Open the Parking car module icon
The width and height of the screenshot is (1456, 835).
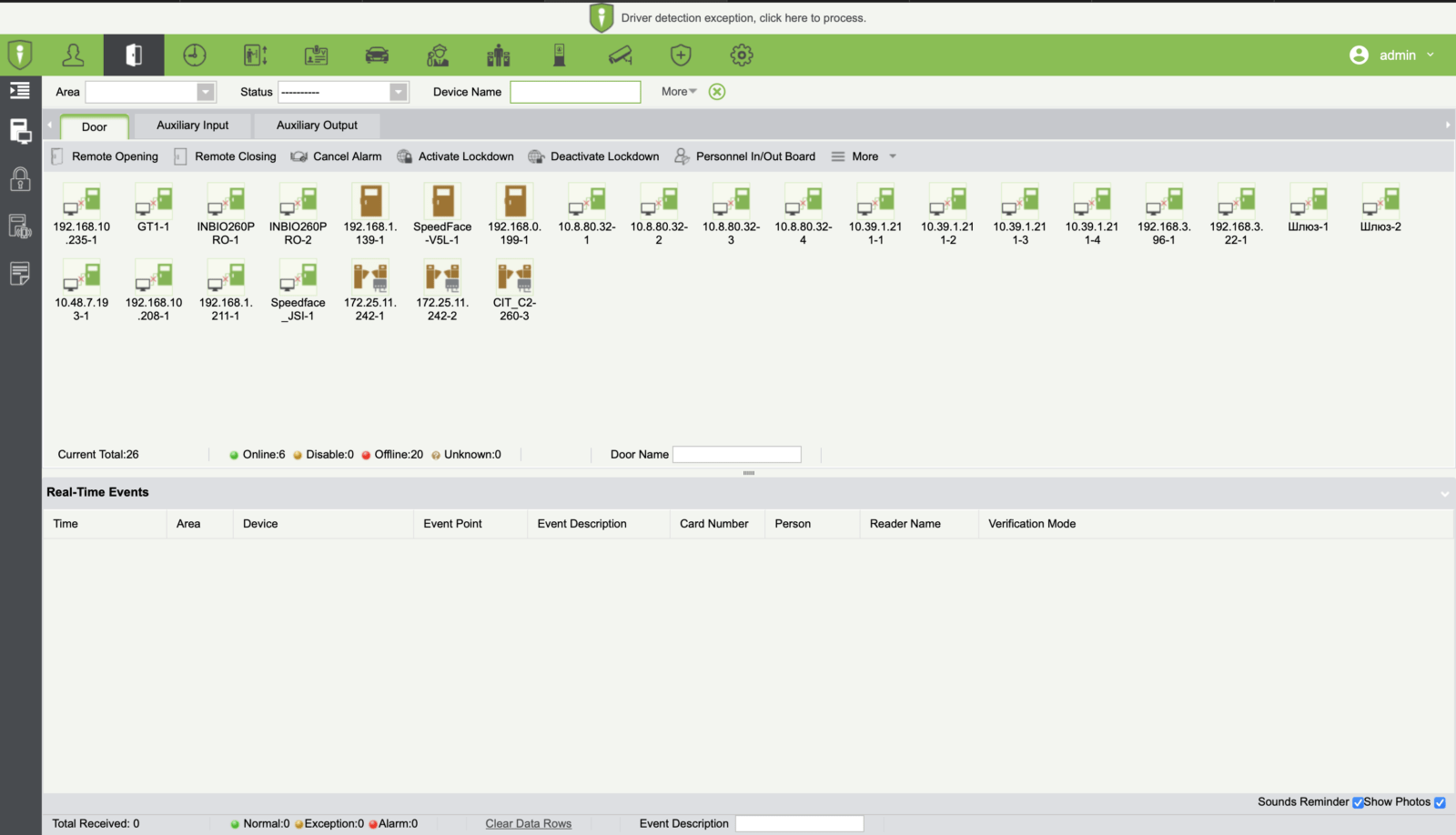tap(377, 55)
